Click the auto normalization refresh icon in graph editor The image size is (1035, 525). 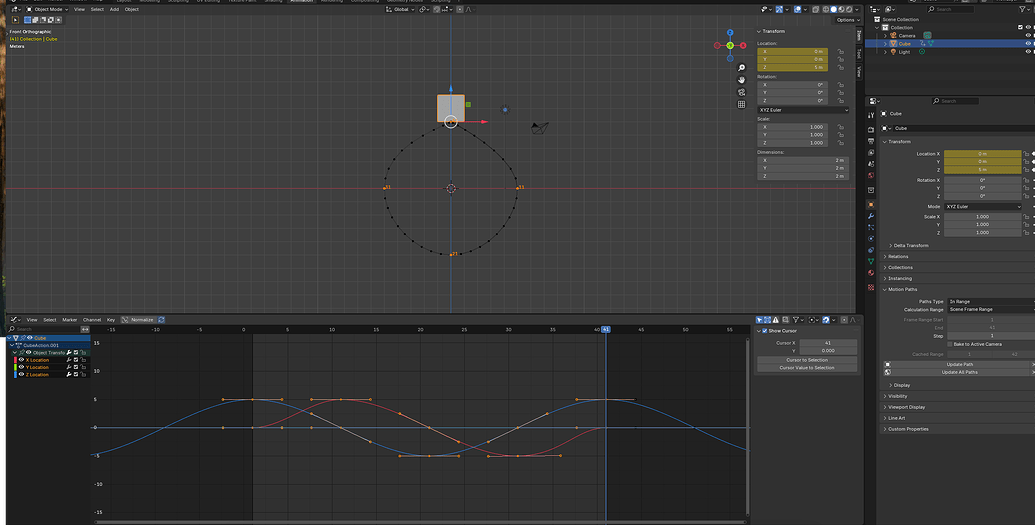point(161,320)
